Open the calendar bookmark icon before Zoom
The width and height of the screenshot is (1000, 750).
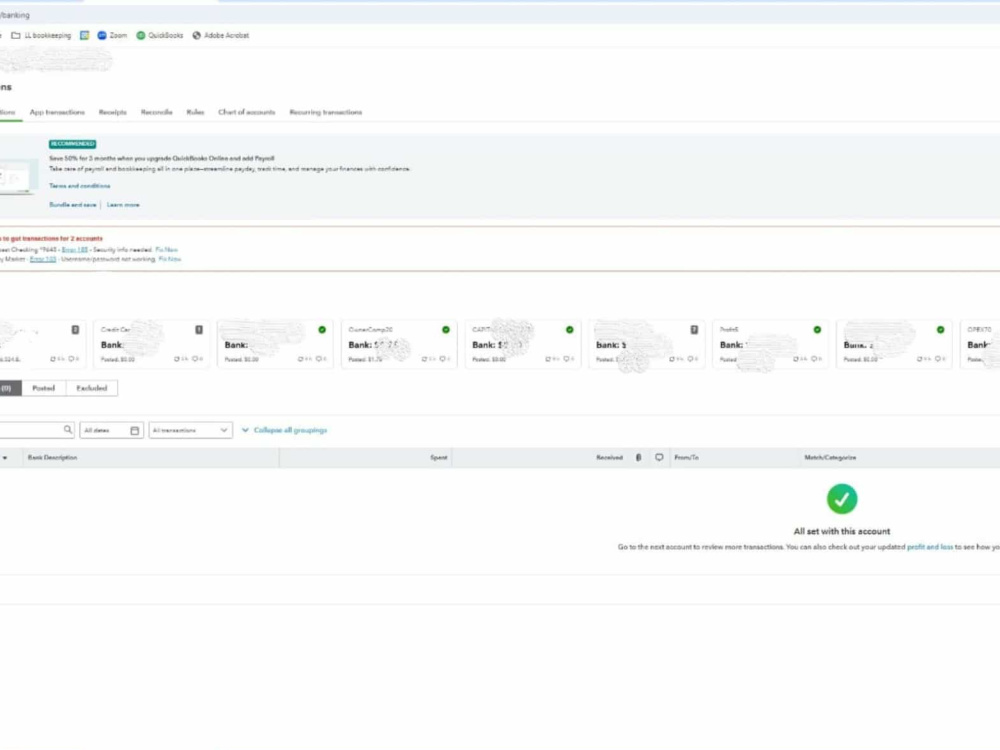coord(84,36)
